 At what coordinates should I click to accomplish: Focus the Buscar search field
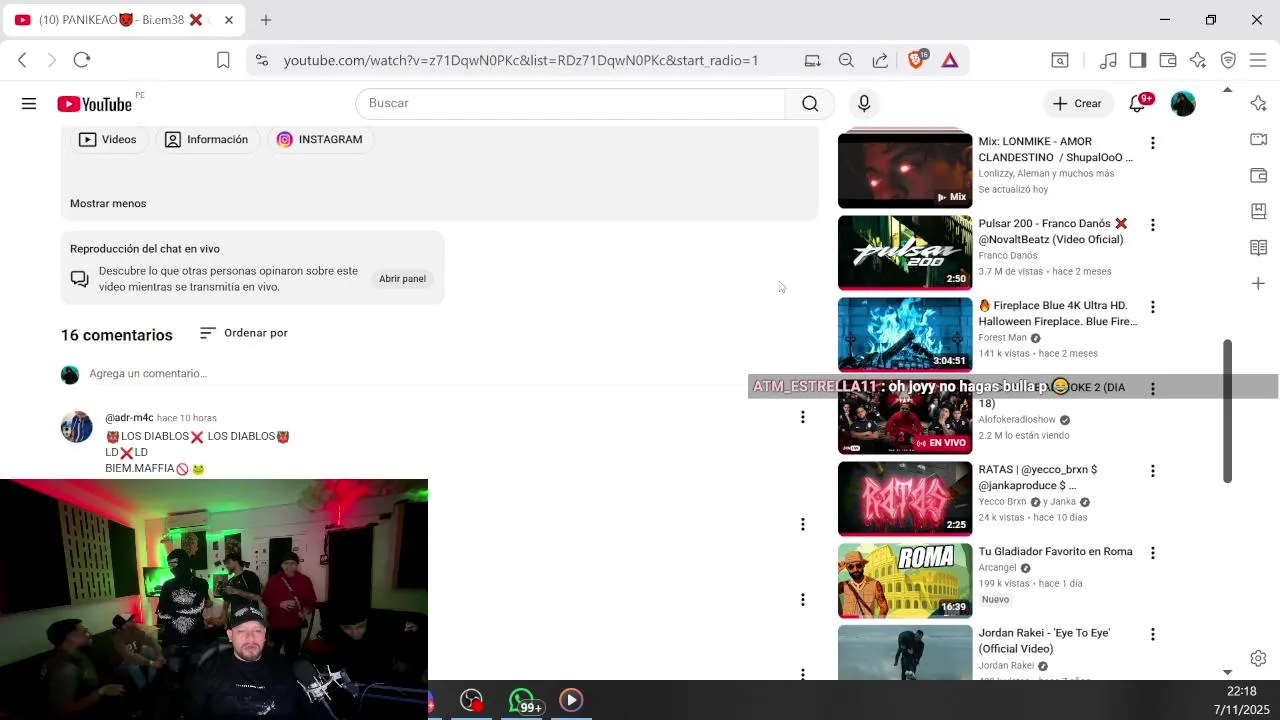pyautogui.click(x=570, y=103)
